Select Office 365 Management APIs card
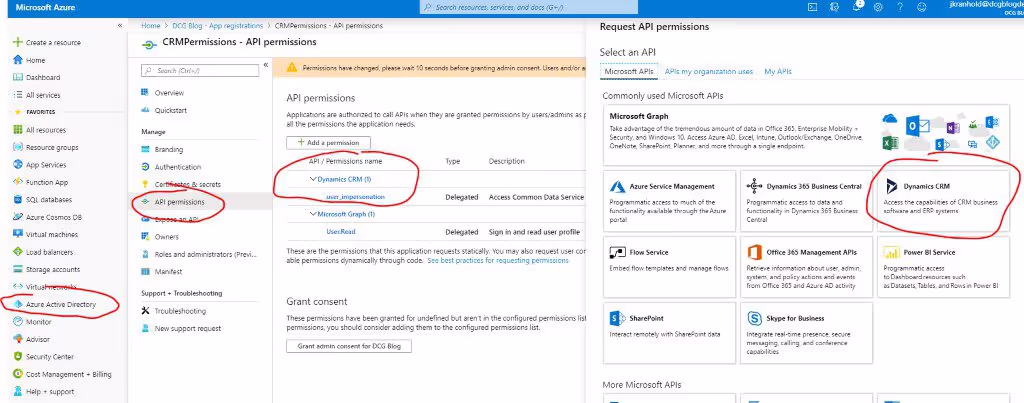The image size is (1024, 403). click(x=807, y=267)
